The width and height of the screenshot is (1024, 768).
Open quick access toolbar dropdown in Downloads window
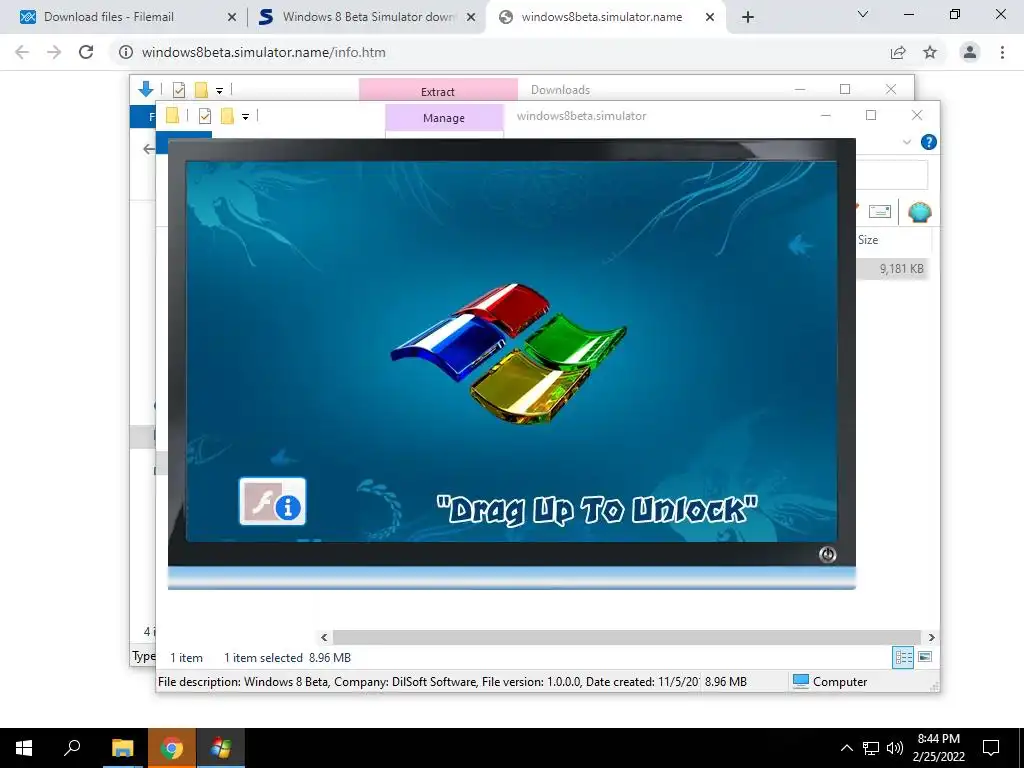point(219,90)
